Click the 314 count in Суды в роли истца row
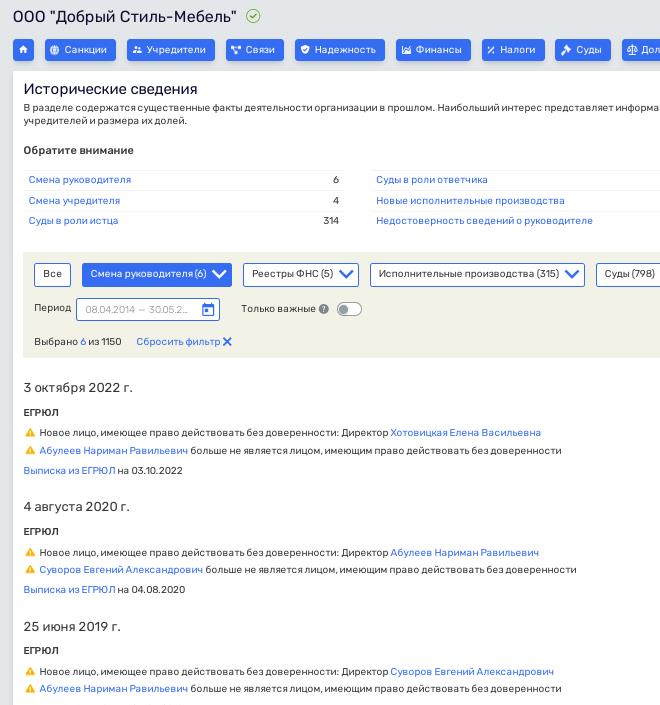The image size is (660, 705). pos(331,221)
